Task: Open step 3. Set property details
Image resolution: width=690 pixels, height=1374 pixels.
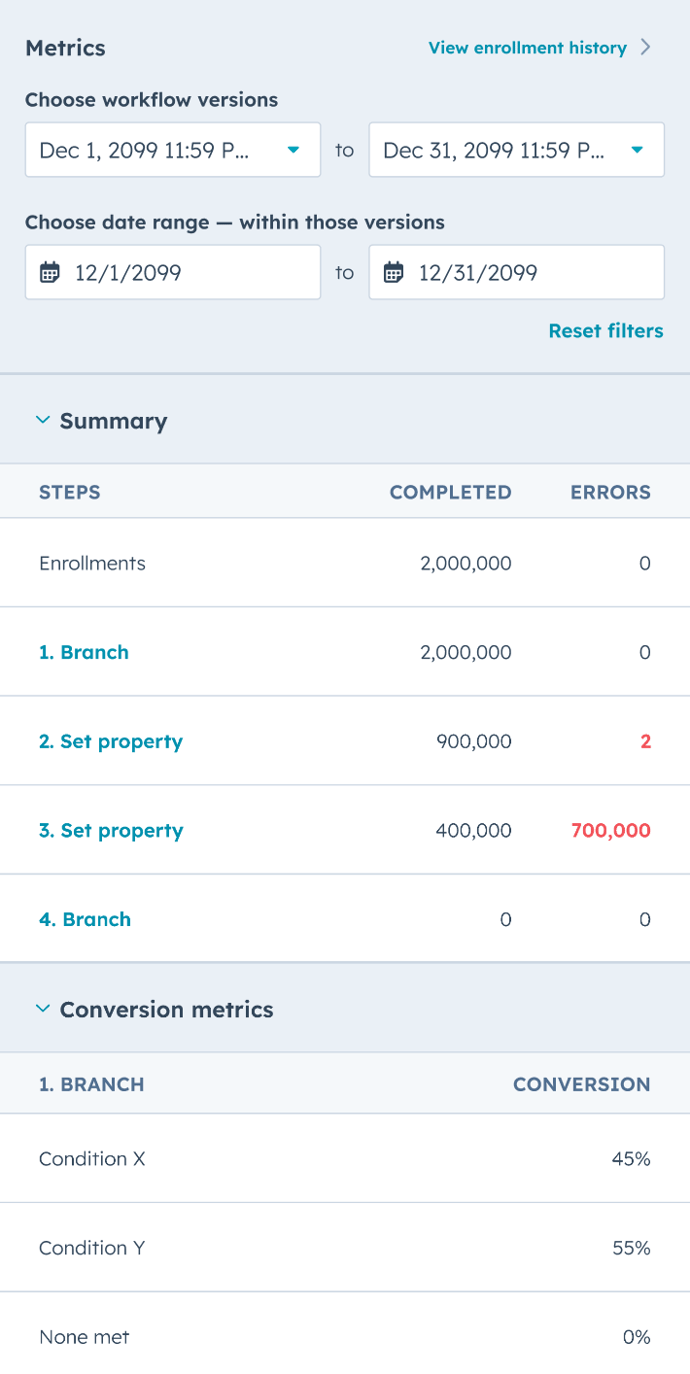Action: click(110, 830)
